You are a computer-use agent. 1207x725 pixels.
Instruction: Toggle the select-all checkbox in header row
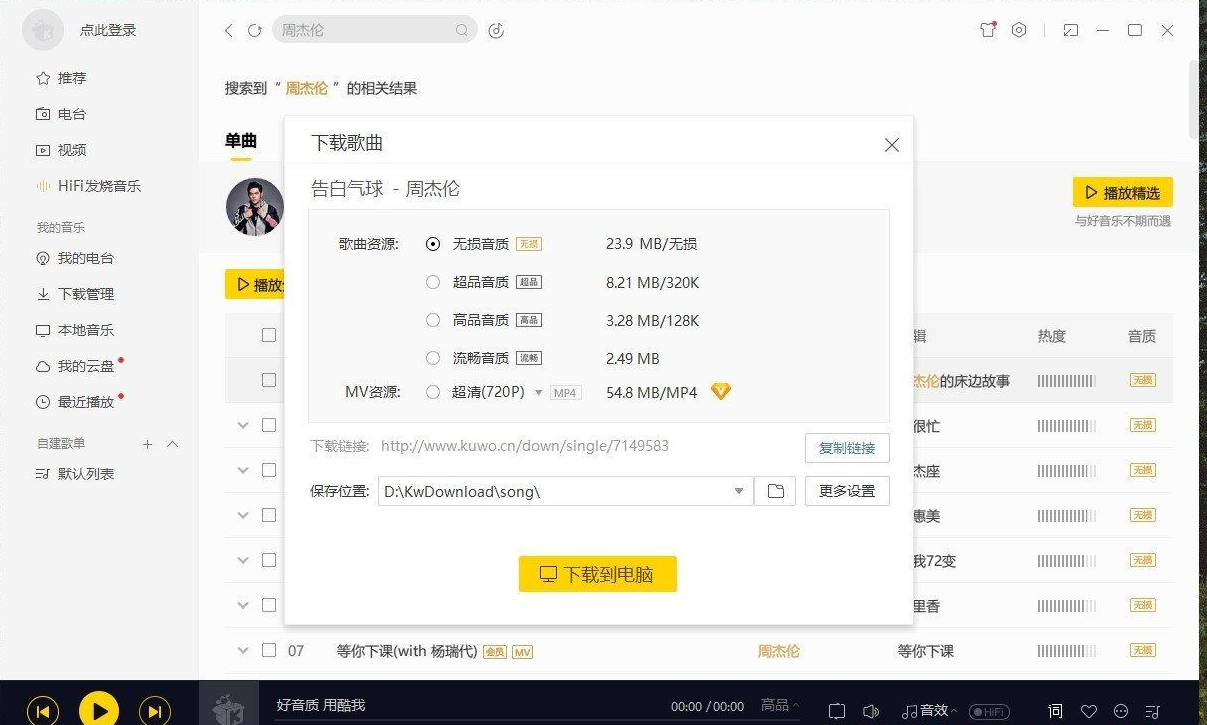[269, 335]
